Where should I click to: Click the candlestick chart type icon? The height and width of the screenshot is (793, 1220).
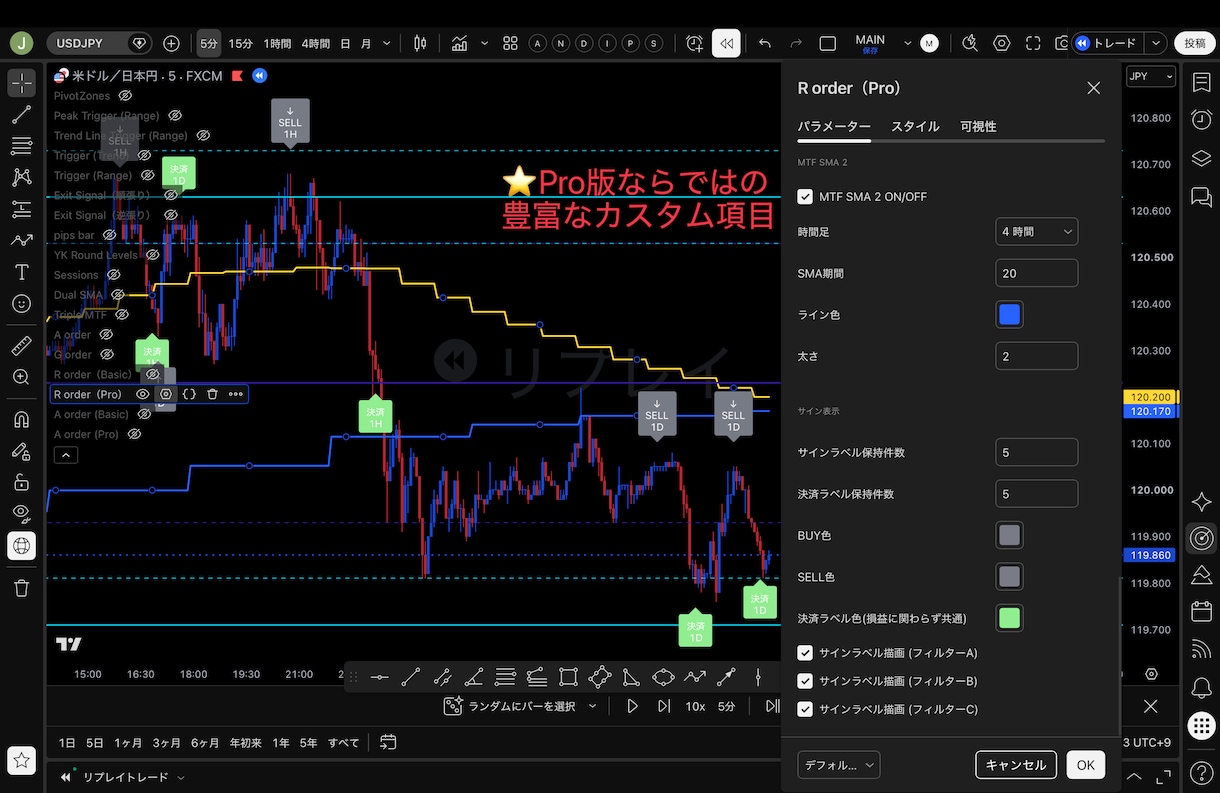coord(420,43)
